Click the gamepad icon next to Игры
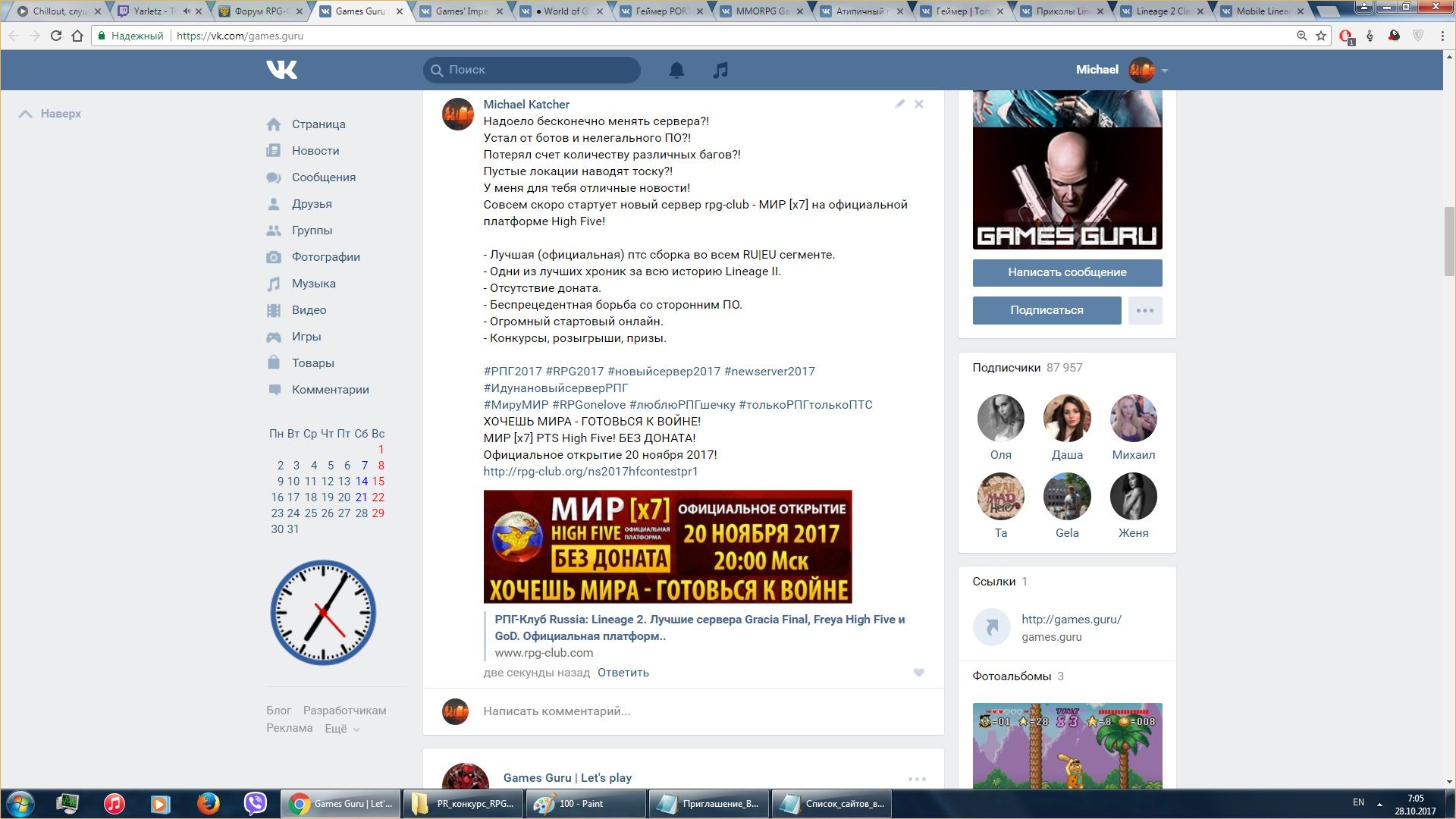The width and height of the screenshot is (1456, 819). coord(274,337)
